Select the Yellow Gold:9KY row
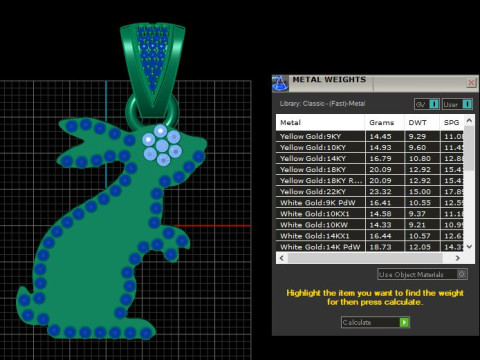The image size is (480, 360). [369, 136]
